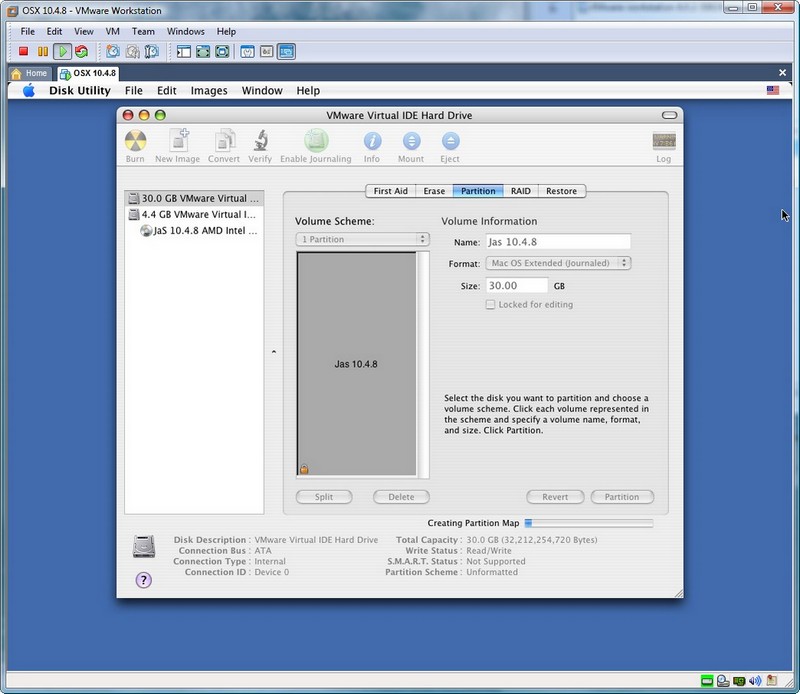This screenshot has width=800, height=694.
Task: Select the highlighted Console view icon
Action: click(286, 52)
